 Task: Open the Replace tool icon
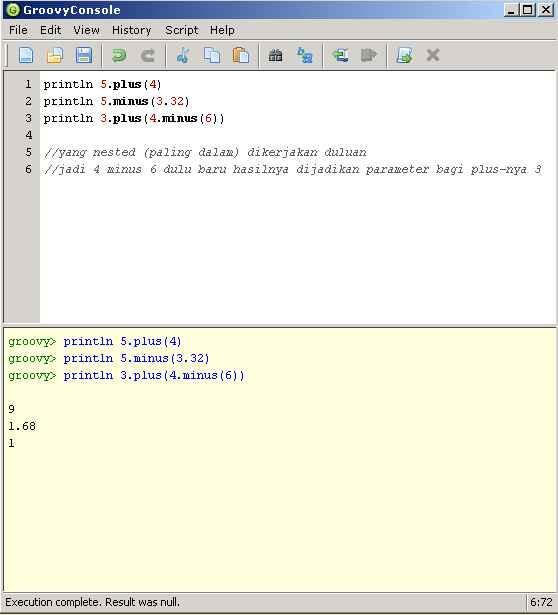[x=305, y=55]
